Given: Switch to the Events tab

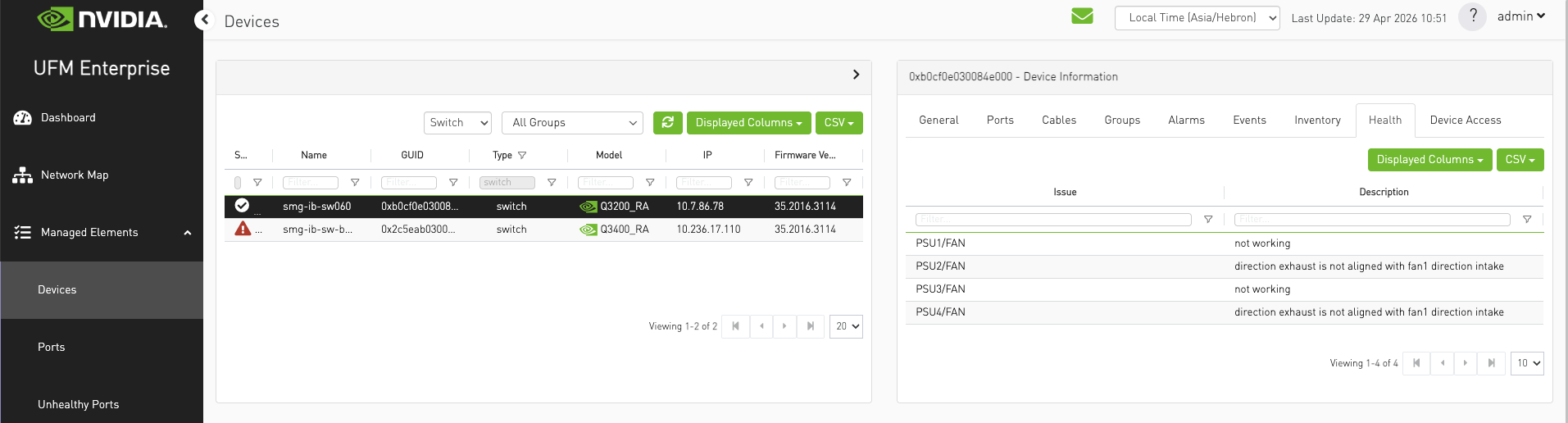Looking at the screenshot, I should (x=1249, y=121).
